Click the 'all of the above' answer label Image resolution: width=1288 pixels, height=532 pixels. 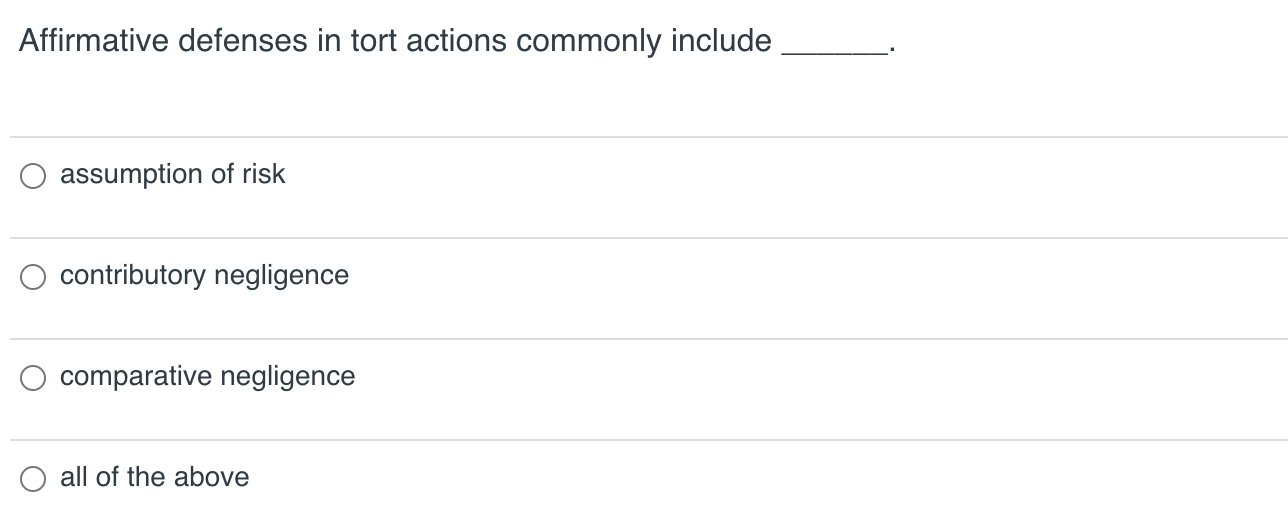coord(154,477)
